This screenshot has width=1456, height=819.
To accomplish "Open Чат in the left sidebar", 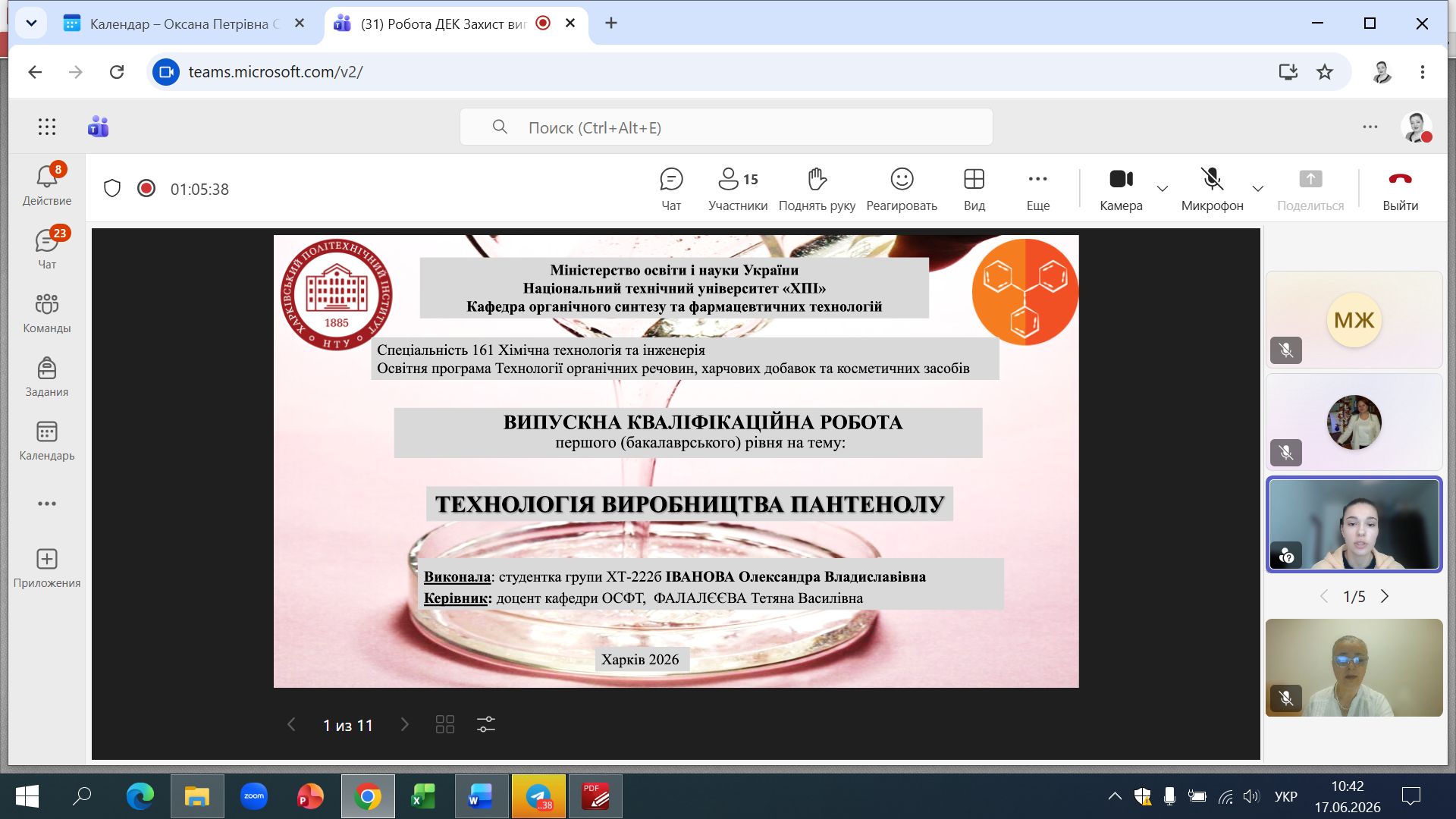I will [47, 248].
